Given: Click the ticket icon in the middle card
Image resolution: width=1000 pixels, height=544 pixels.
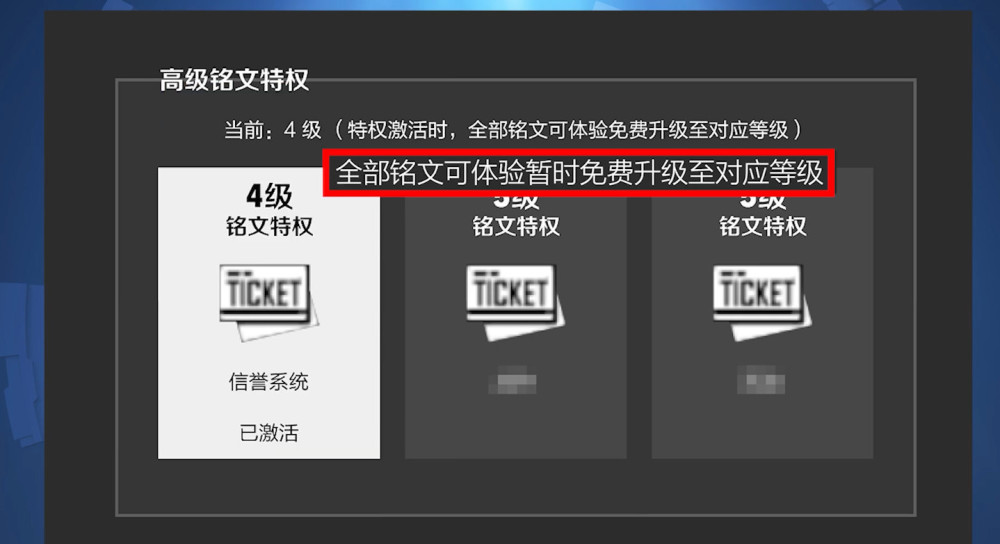Looking at the screenshot, I should click(x=515, y=302).
